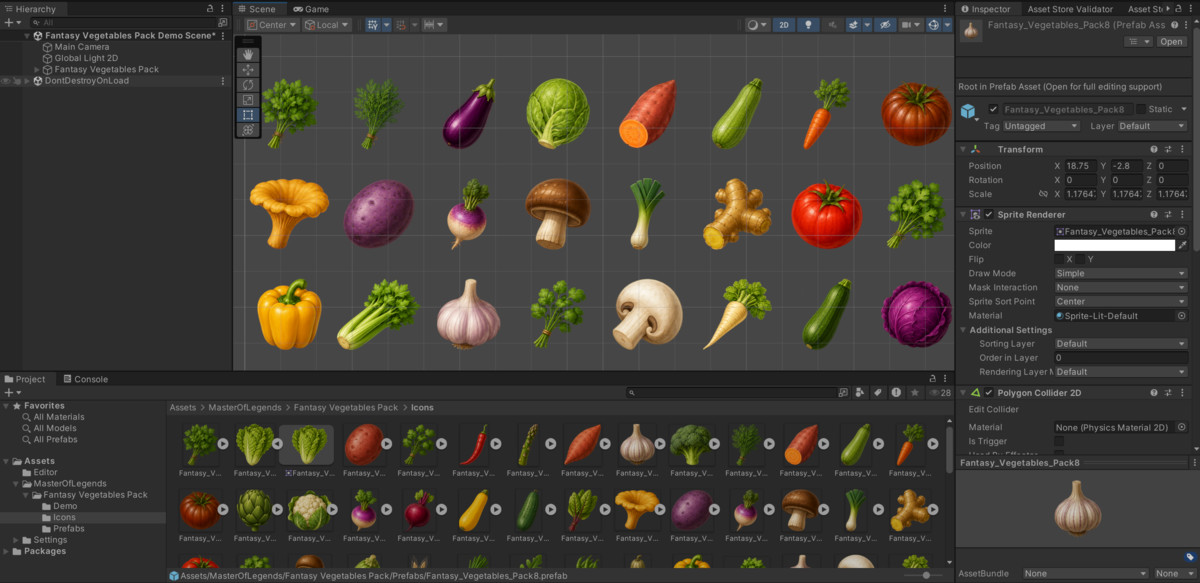
Task: Select the Inspector tab
Action: click(986, 9)
